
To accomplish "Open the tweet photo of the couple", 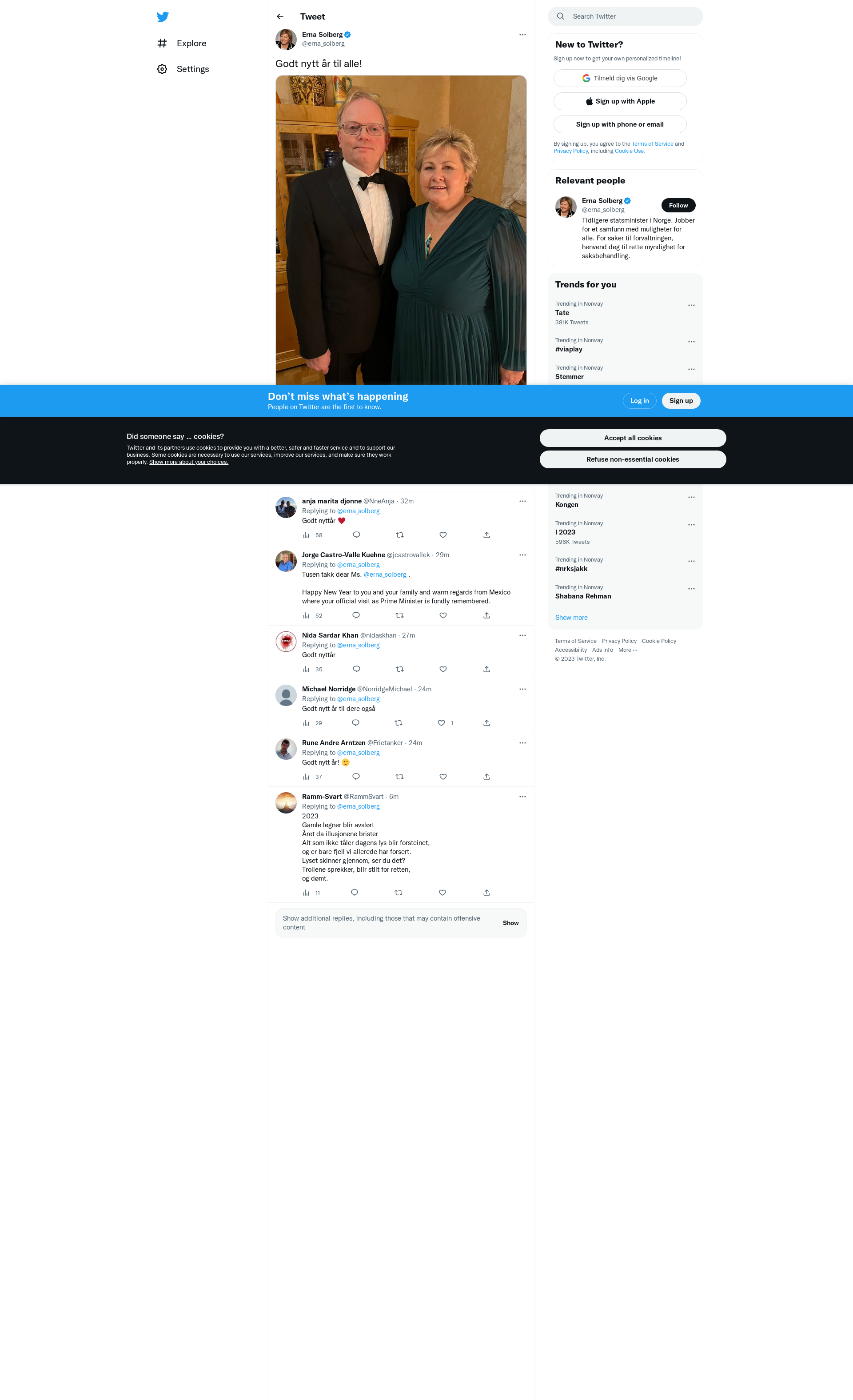I will click(401, 230).
